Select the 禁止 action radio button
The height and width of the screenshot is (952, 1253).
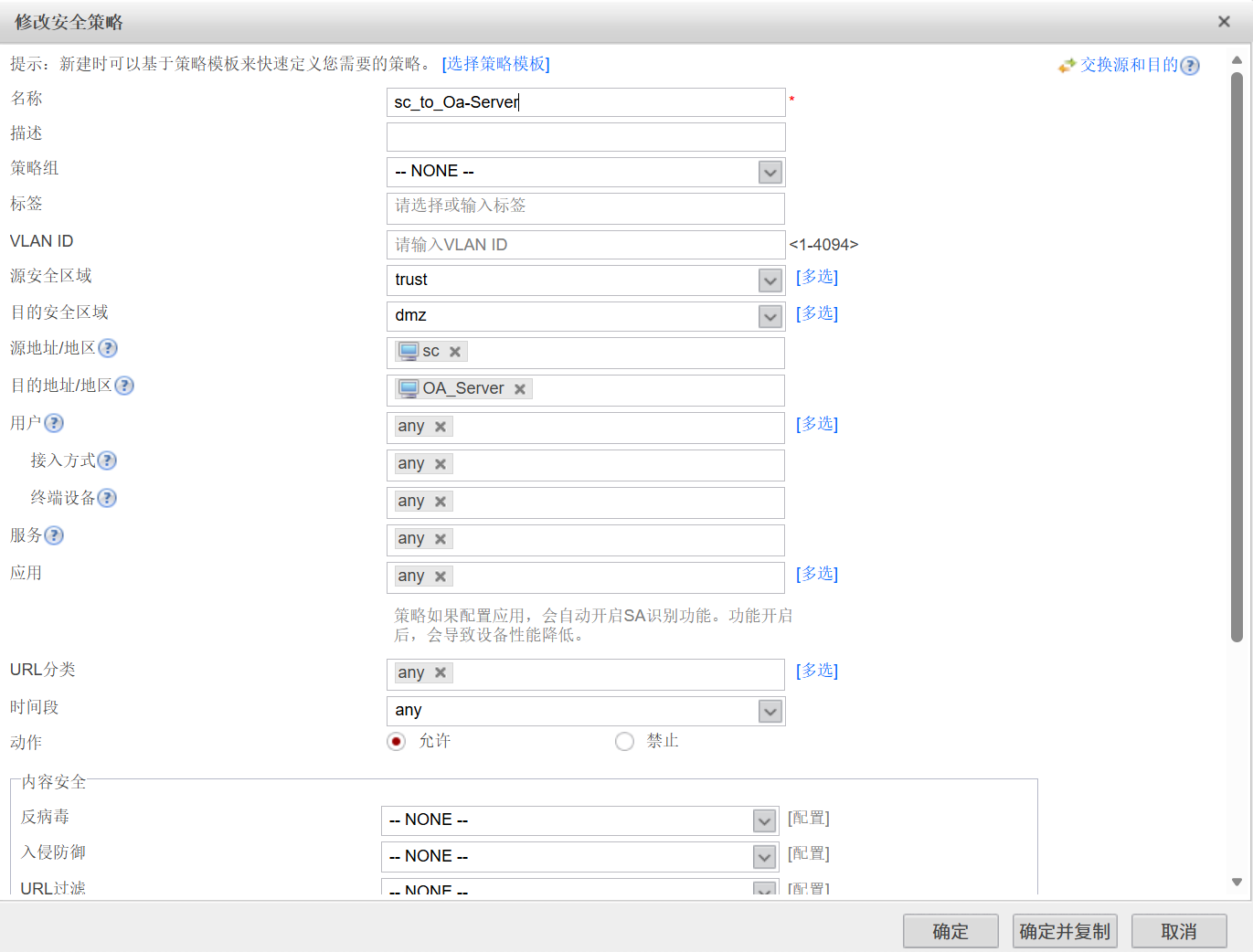(x=624, y=742)
